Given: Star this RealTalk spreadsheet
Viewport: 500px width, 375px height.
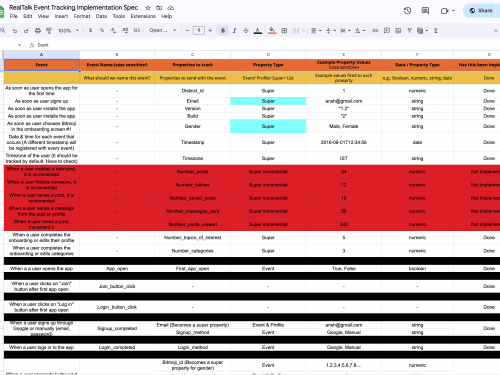Looking at the screenshot, I should [x=148, y=8].
